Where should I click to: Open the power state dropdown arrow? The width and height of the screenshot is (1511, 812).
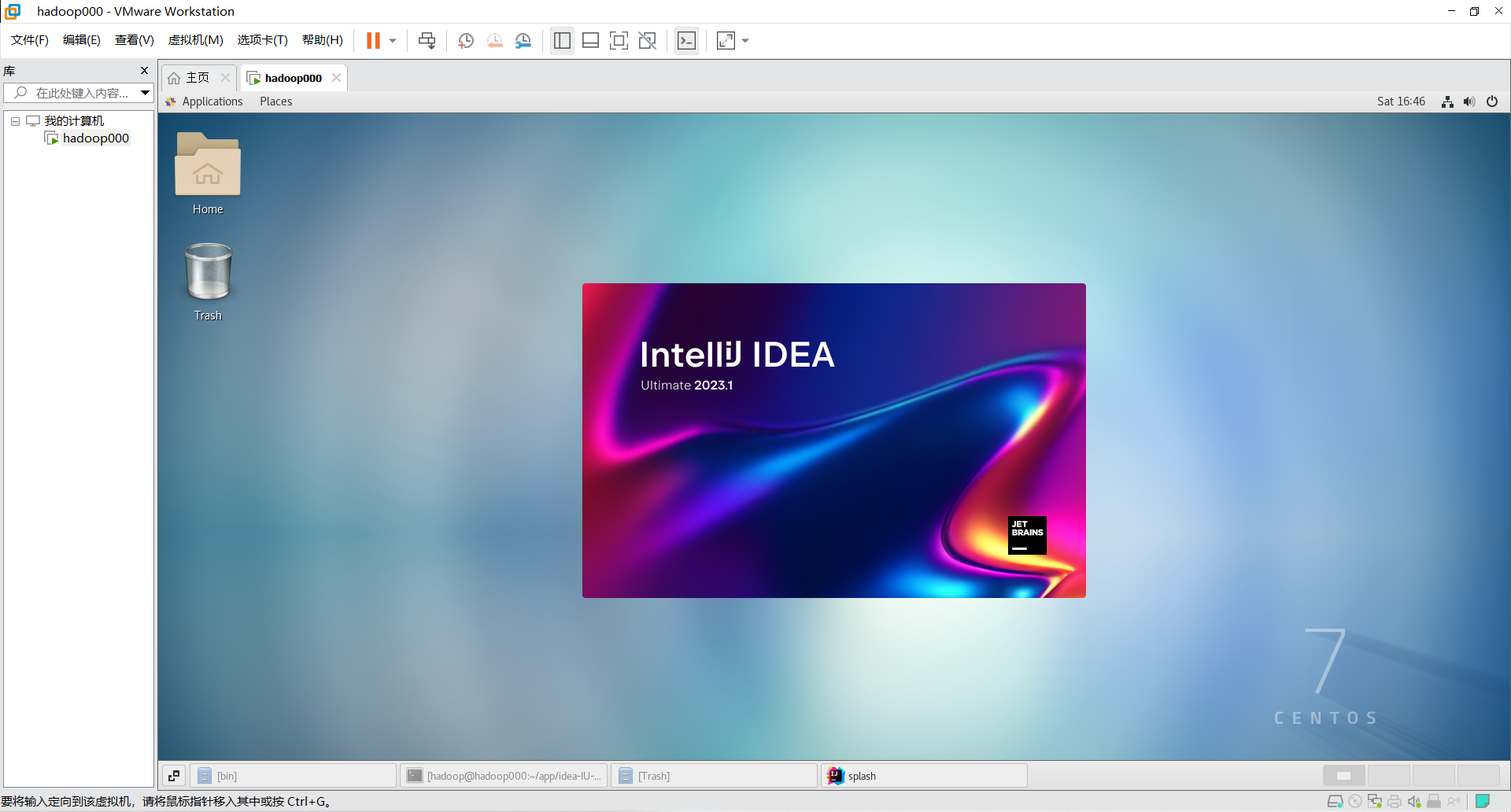(391, 40)
